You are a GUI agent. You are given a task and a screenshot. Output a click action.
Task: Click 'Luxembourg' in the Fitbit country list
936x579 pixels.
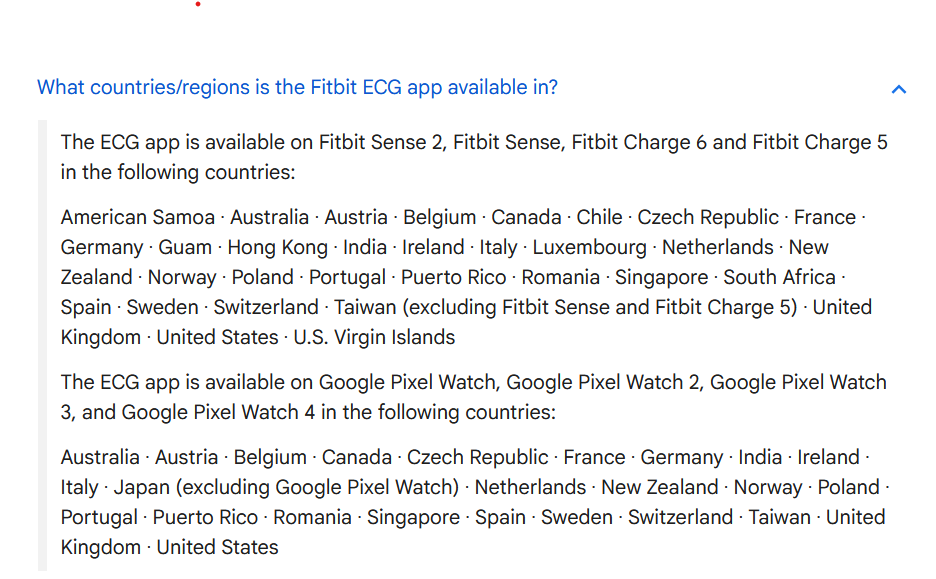589,247
